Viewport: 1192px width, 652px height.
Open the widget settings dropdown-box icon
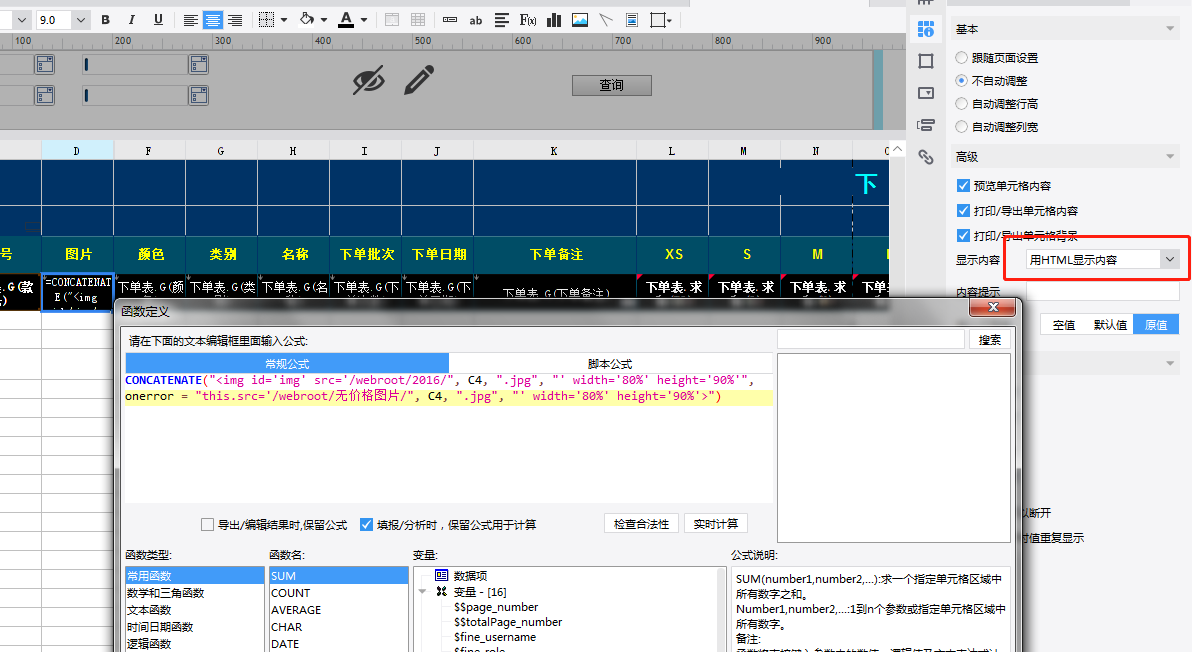[926, 93]
